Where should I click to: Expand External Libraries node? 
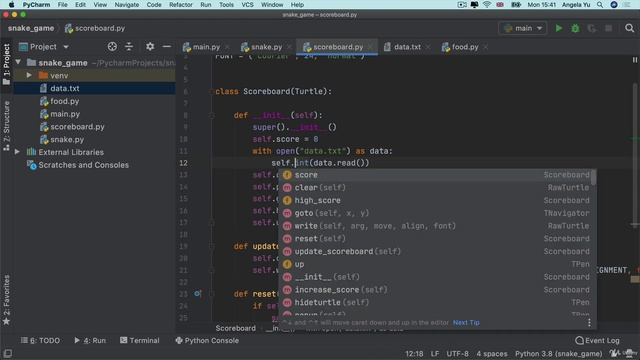pyautogui.click(x=17, y=152)
